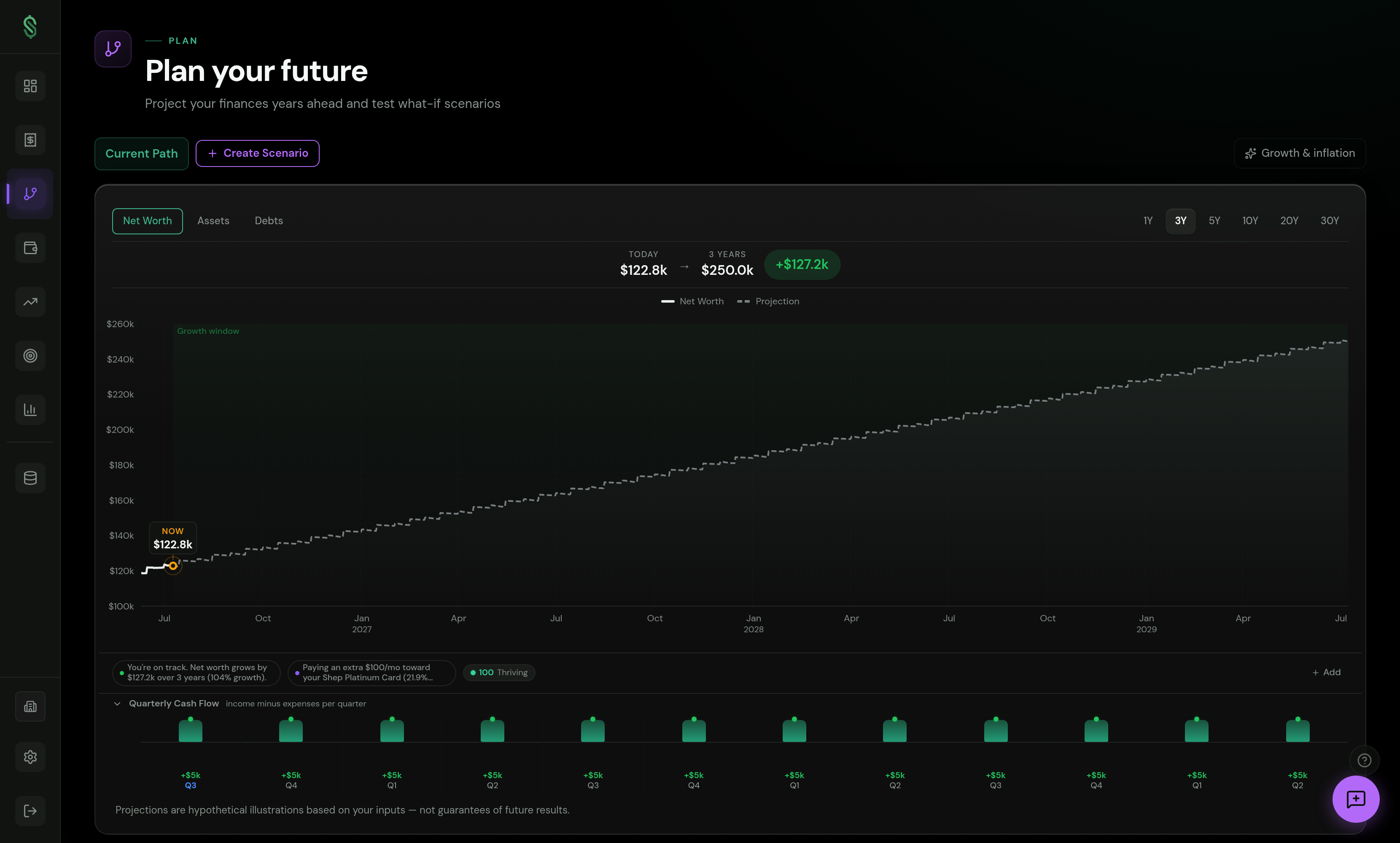Click the 100 Thriving score badge

[x=499, y=673]
